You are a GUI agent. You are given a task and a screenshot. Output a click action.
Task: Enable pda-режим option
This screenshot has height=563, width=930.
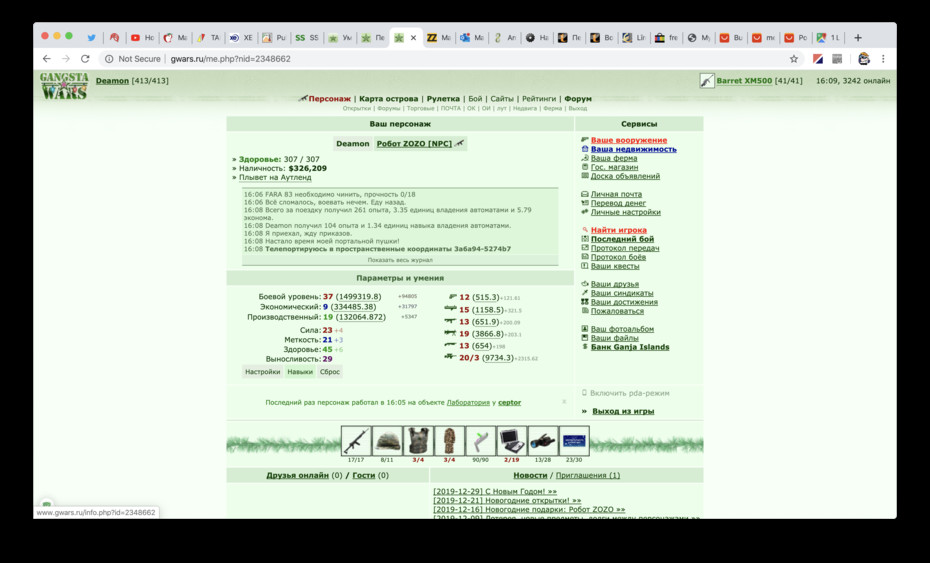click(630, 393)
